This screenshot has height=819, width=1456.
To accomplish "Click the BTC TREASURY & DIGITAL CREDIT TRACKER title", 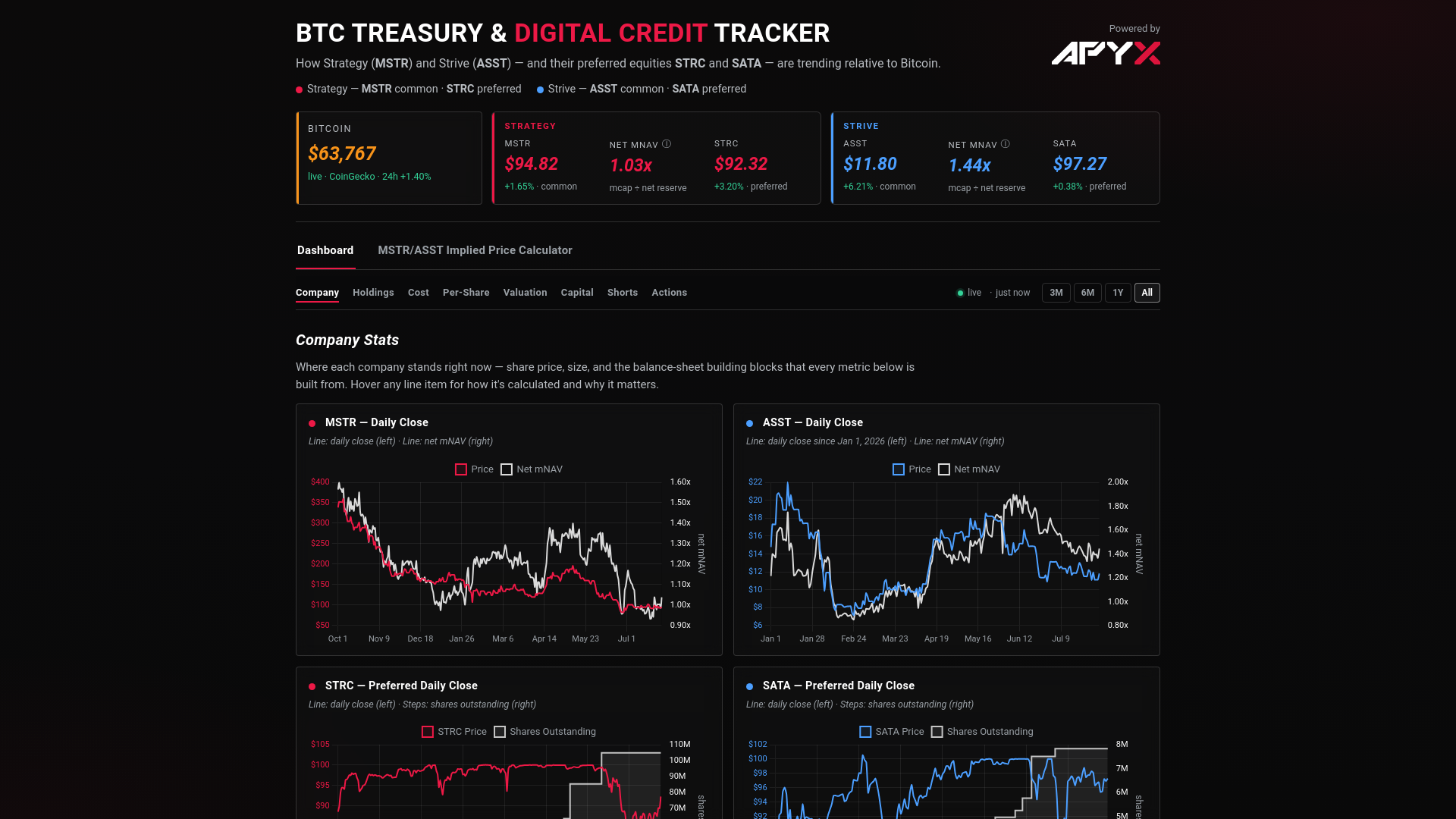I will click(563, 33).
